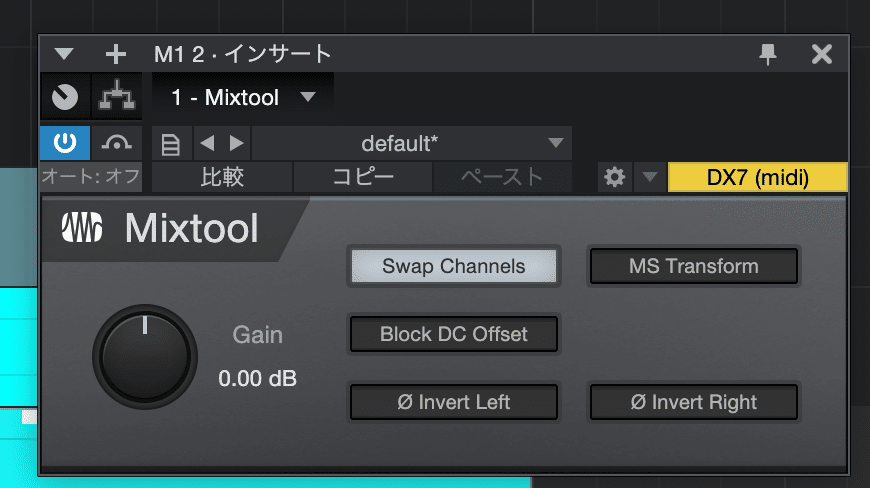This screenshot has height=488, width=870.
Task: Expand the arrow next to gear icon
Action: (650, 177)
